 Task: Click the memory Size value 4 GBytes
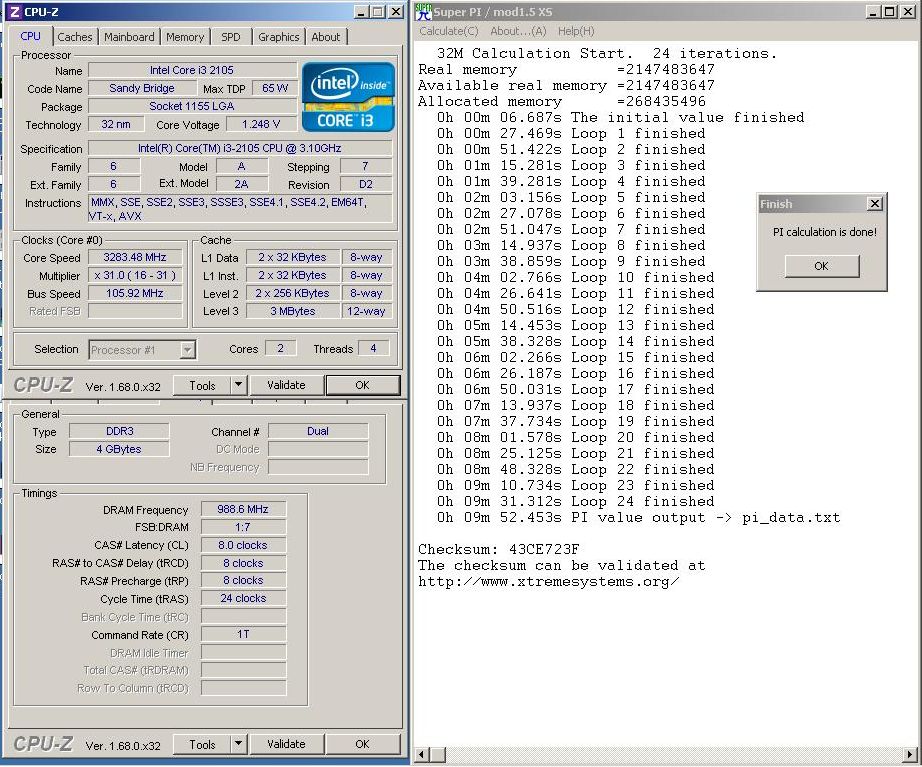(119, 449)
